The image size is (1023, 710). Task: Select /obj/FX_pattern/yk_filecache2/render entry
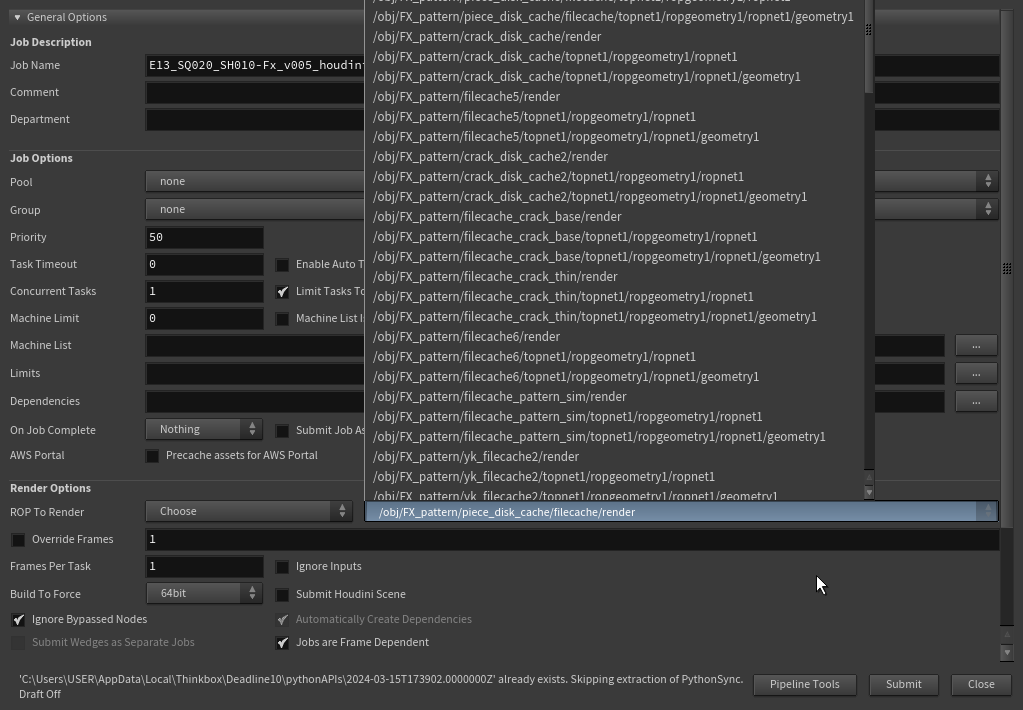(x=614, y=457)
